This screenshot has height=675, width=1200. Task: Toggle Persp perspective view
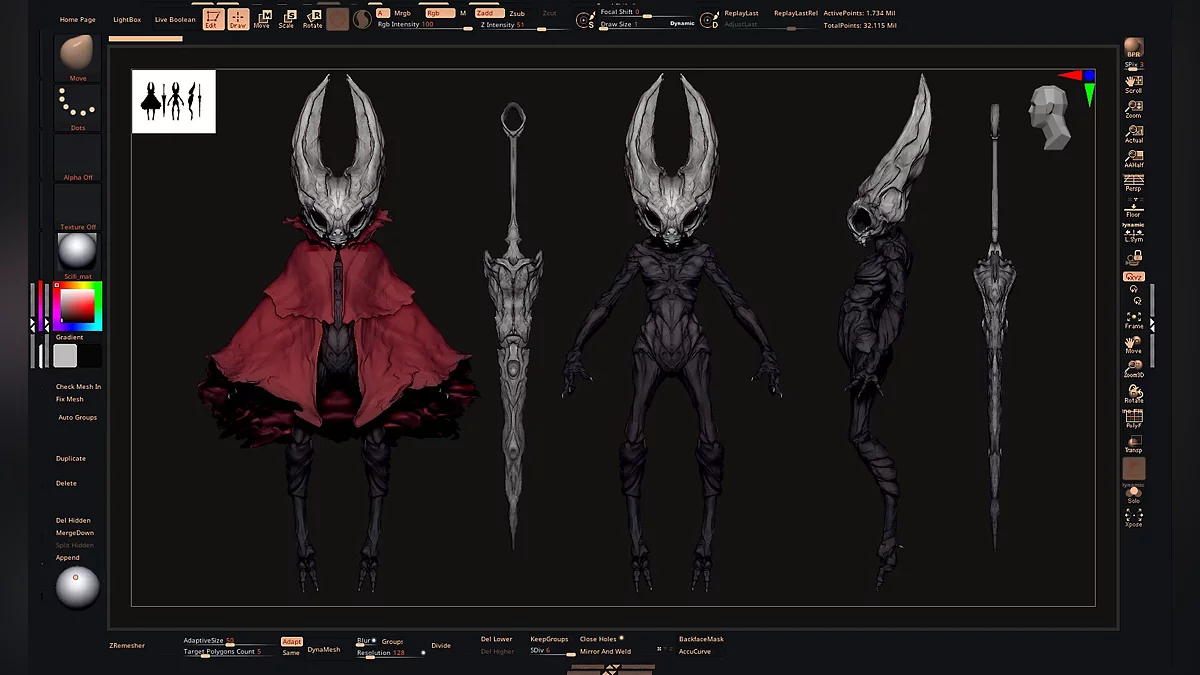point(1133,182)
